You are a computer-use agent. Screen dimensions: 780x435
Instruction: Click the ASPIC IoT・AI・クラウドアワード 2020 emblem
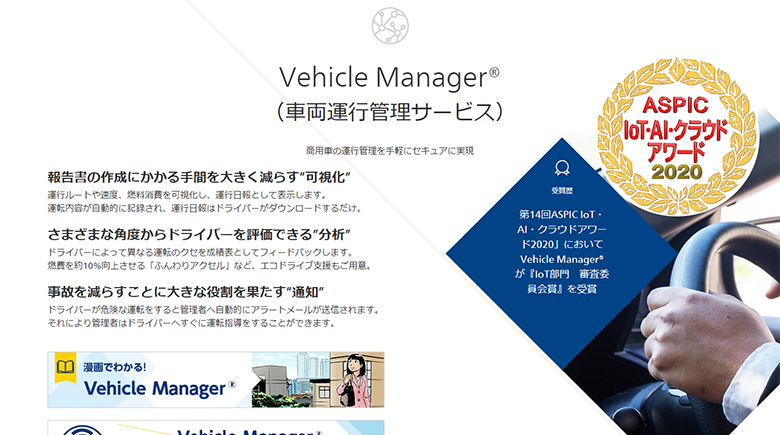[x=677, y=137]
